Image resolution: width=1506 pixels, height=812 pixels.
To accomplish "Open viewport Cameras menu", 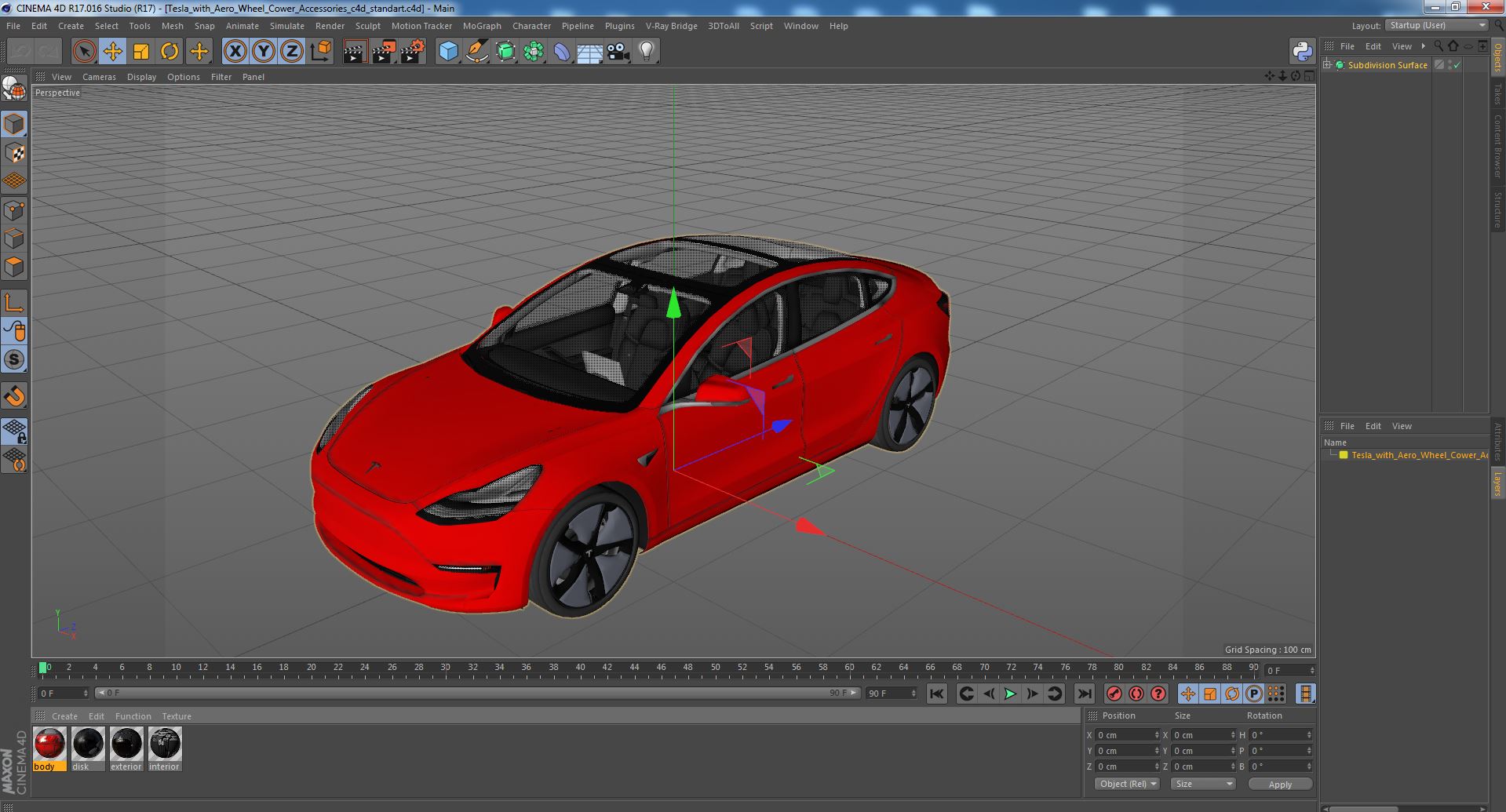I will click(99, 77).
